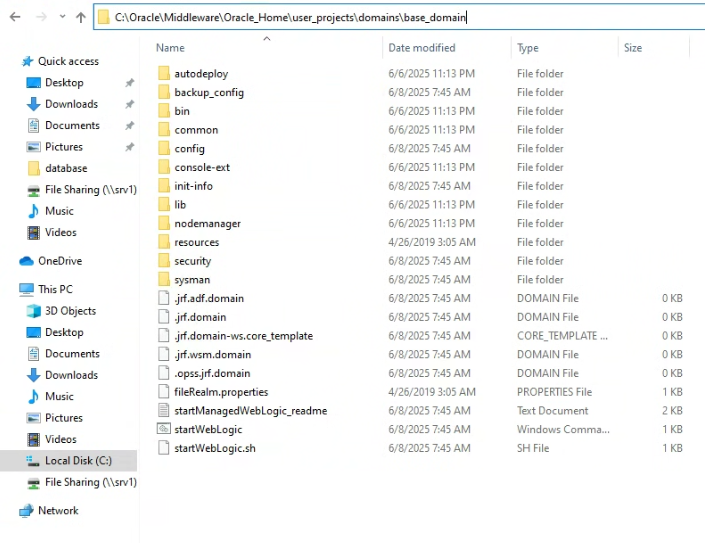
Task: Open Videos under Quick access
Action: point(61,232)
